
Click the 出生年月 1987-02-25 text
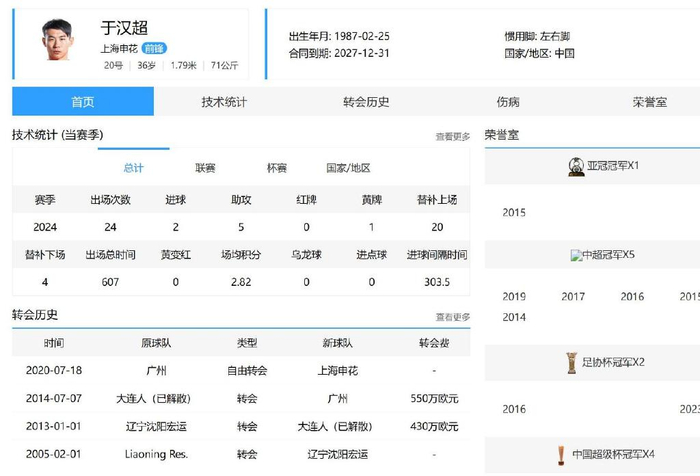pyautogui.click(x=339, y=36)
